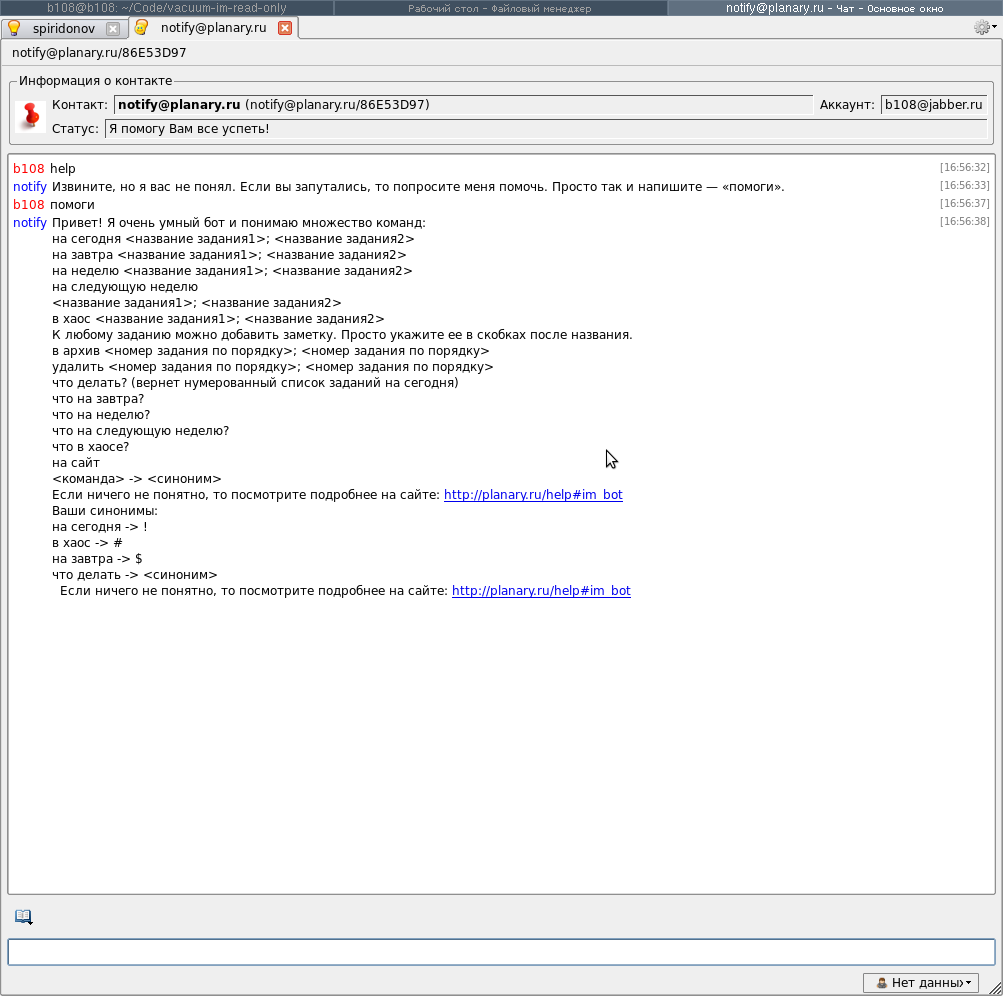1003x996 pixels.
Task: Close the notify@planary.ru chat tab
Action: 284,28
